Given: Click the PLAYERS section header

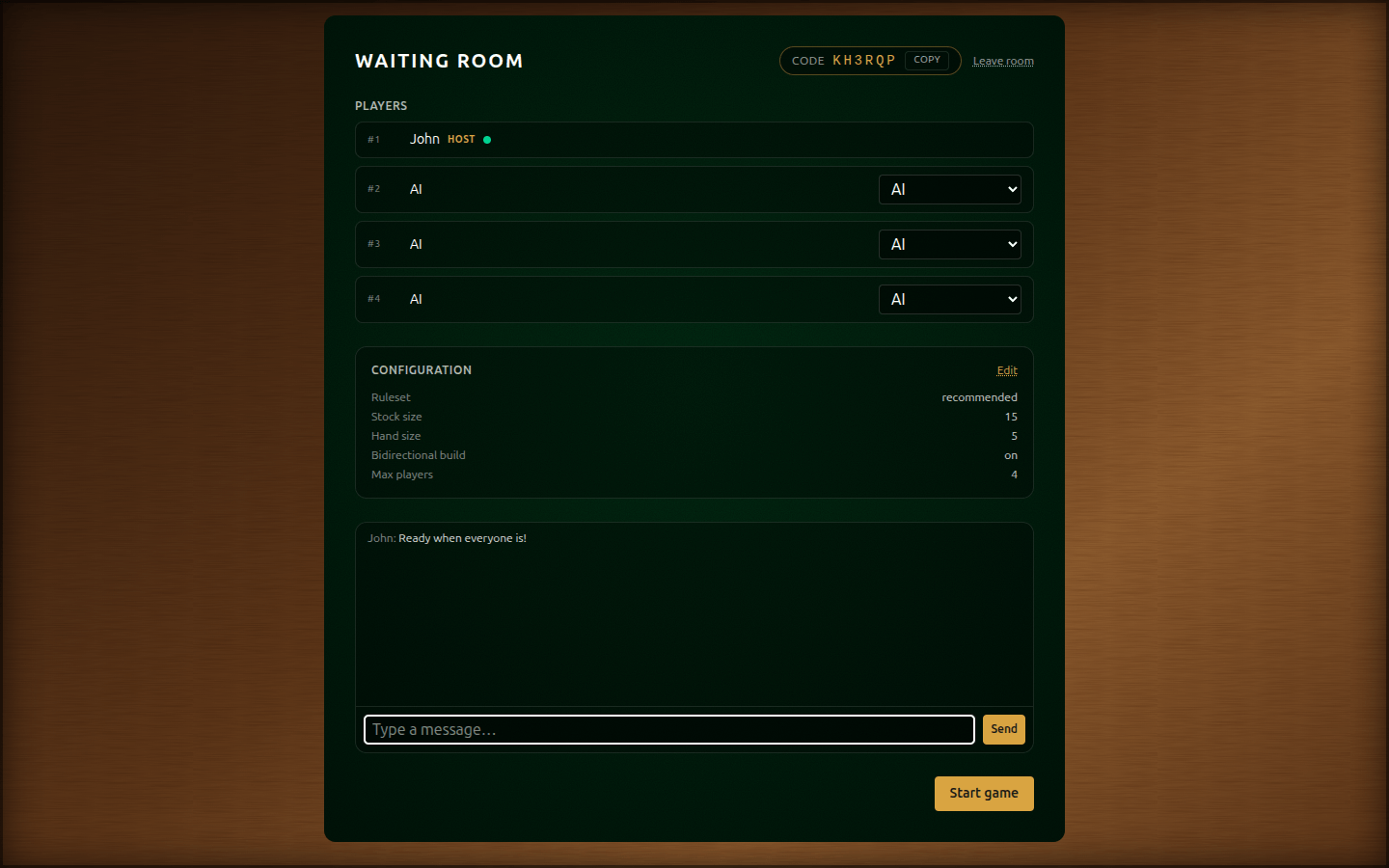Looking at the screenshot, I should pyautogui.click(x=381, y=106).
